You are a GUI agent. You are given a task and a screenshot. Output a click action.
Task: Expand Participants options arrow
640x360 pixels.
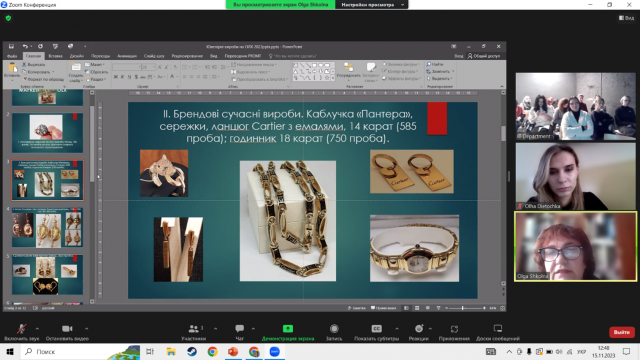click(216, 328)
